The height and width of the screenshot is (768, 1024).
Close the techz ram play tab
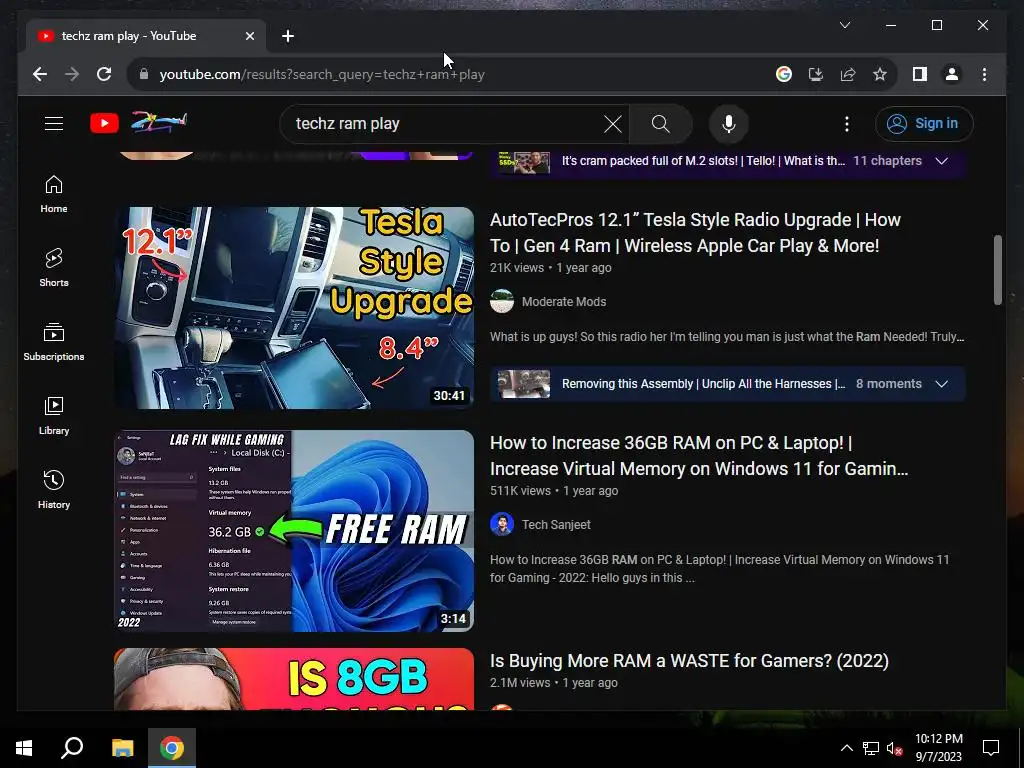click(249, 37)
